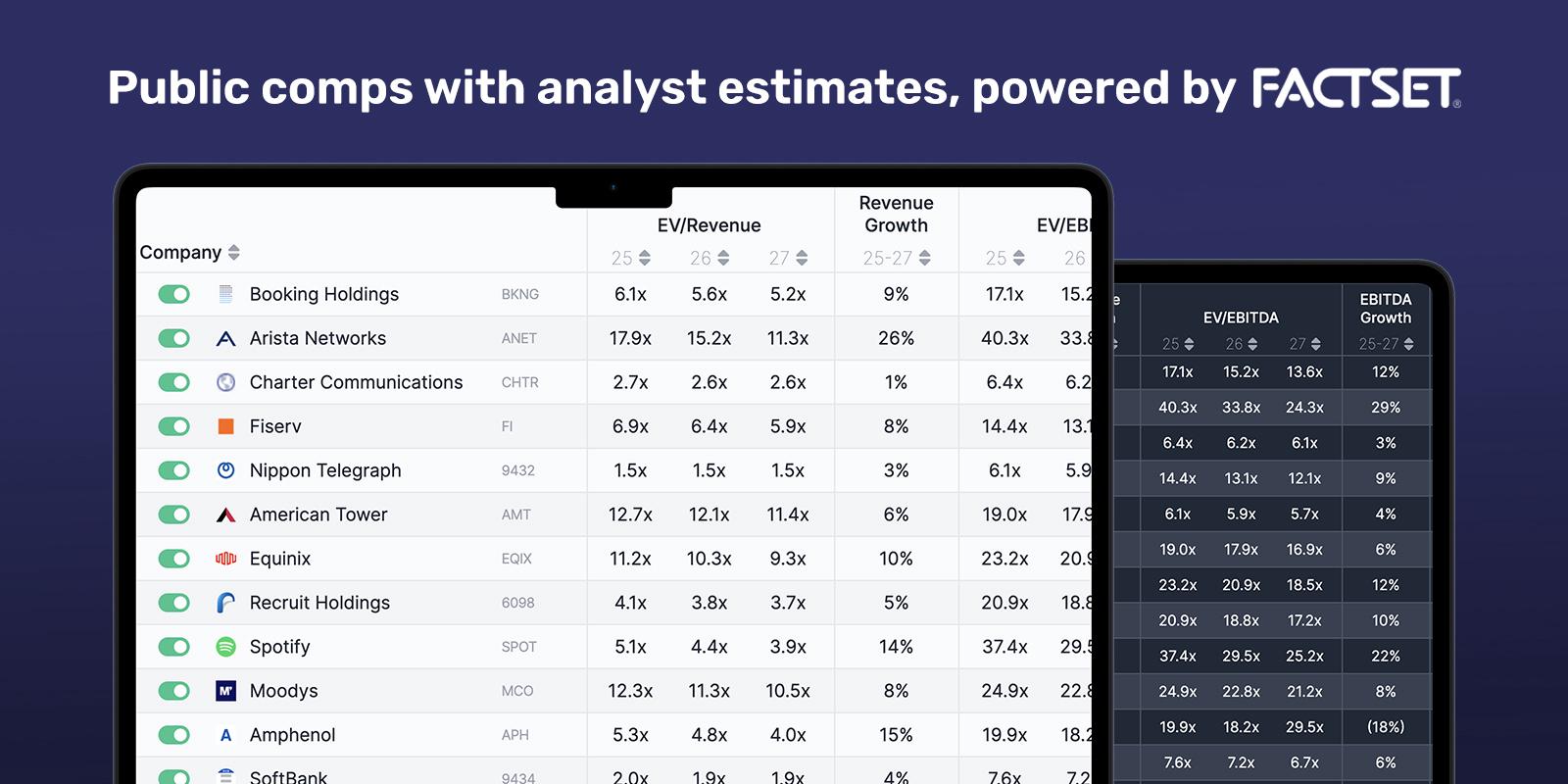Viewport: 1568px width, 784px height.
Task: Sort by the Company column arrows
Action: click(233, 253)
